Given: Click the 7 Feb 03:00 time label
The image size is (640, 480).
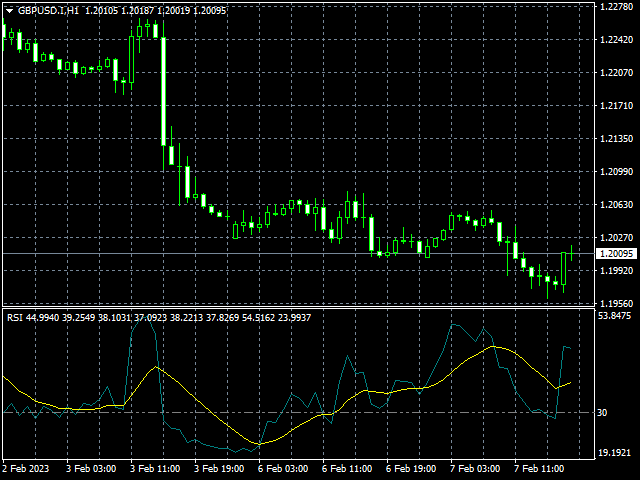Looking at the screenshot, I should click(475, 469).
